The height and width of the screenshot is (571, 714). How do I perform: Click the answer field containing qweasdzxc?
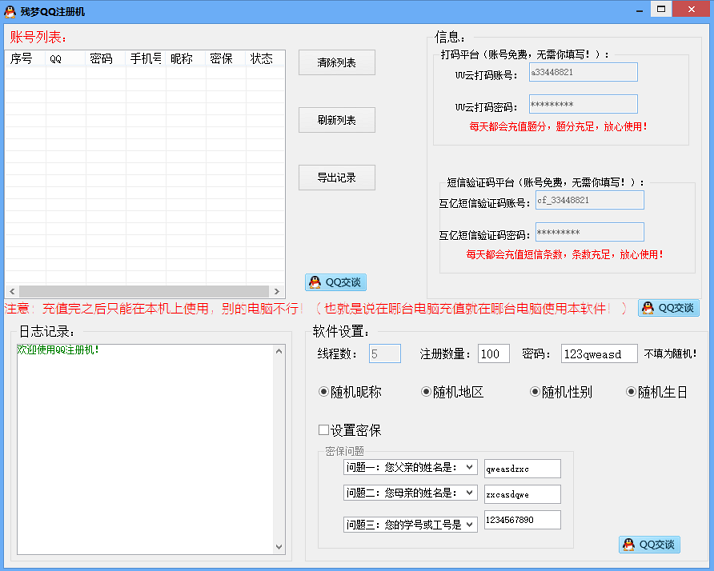522,469
